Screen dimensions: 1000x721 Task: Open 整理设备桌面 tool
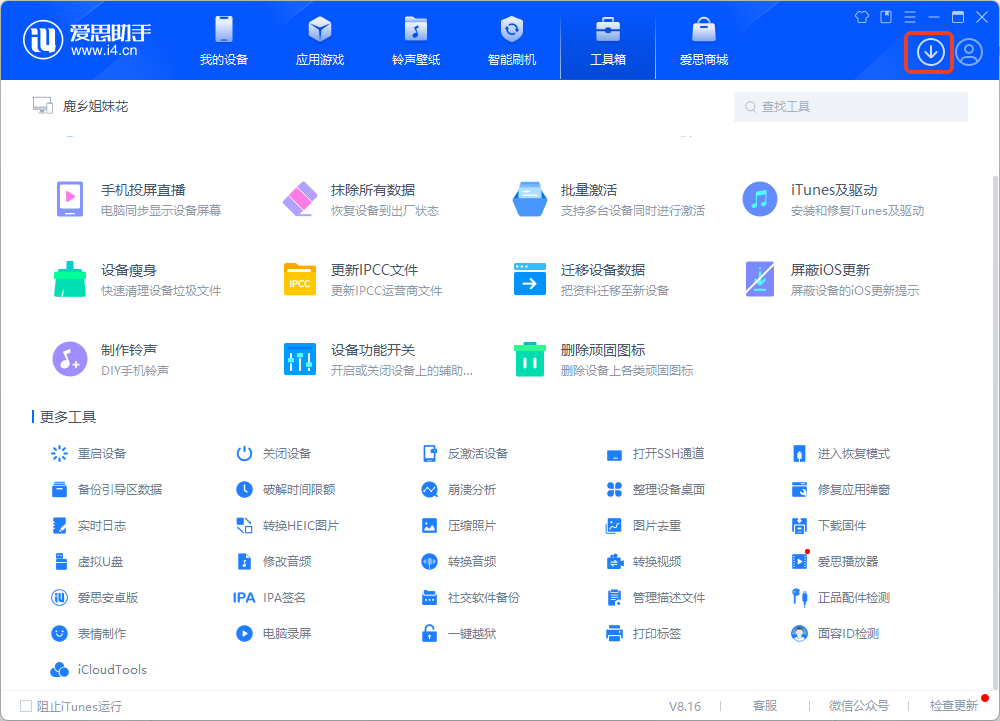[655, 490]
